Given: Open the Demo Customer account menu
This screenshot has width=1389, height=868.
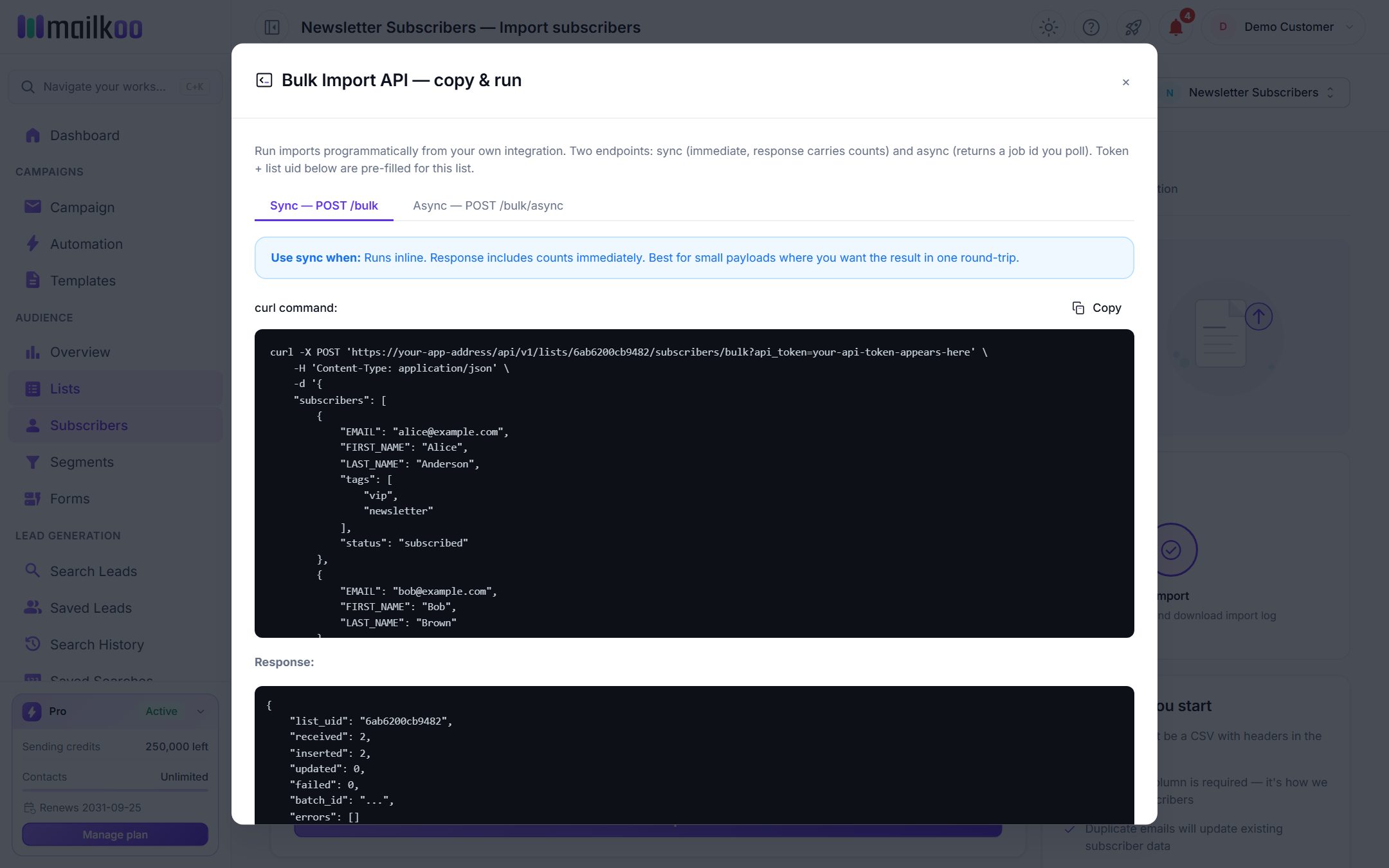Looking at the screenshot, I should [x=1284, y=27].
